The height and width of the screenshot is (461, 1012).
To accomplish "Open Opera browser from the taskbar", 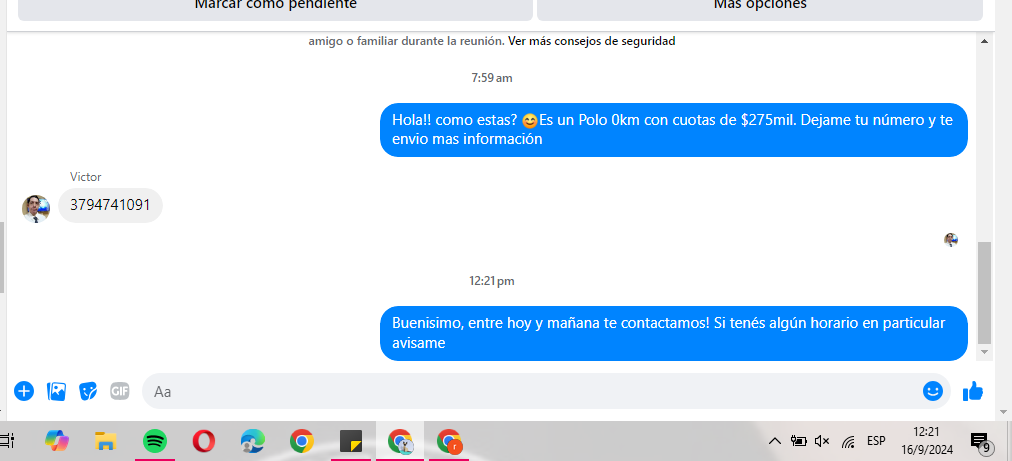I will 204,440.
